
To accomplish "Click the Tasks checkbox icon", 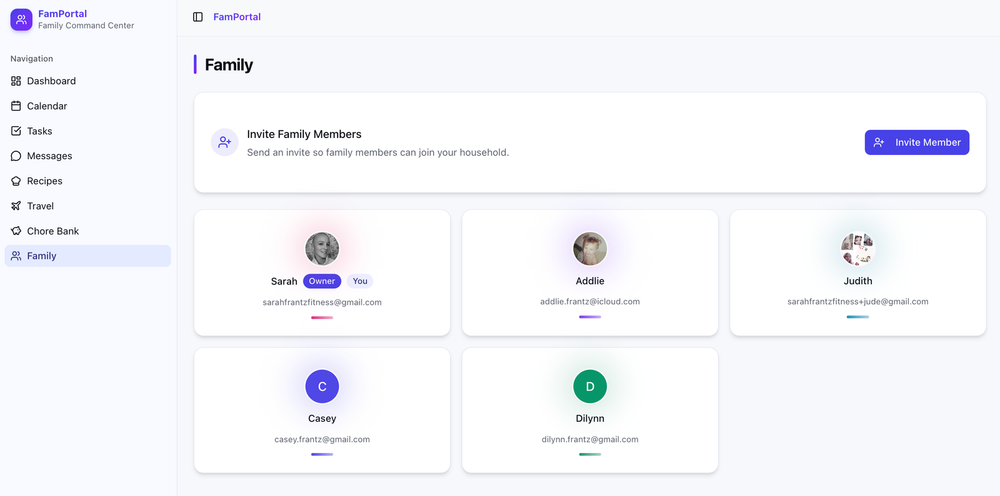I will click(x=16, y=131).
